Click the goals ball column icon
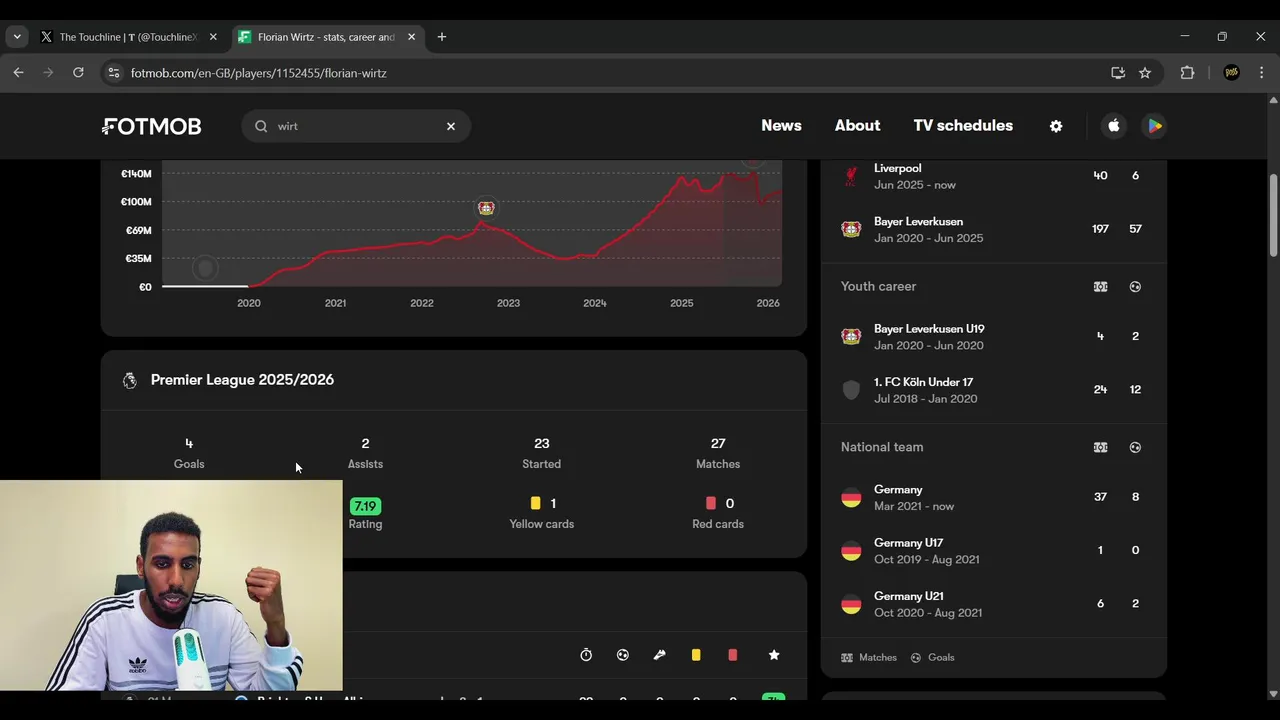The width and height of the screenshot is (1280, 720). 623,655
